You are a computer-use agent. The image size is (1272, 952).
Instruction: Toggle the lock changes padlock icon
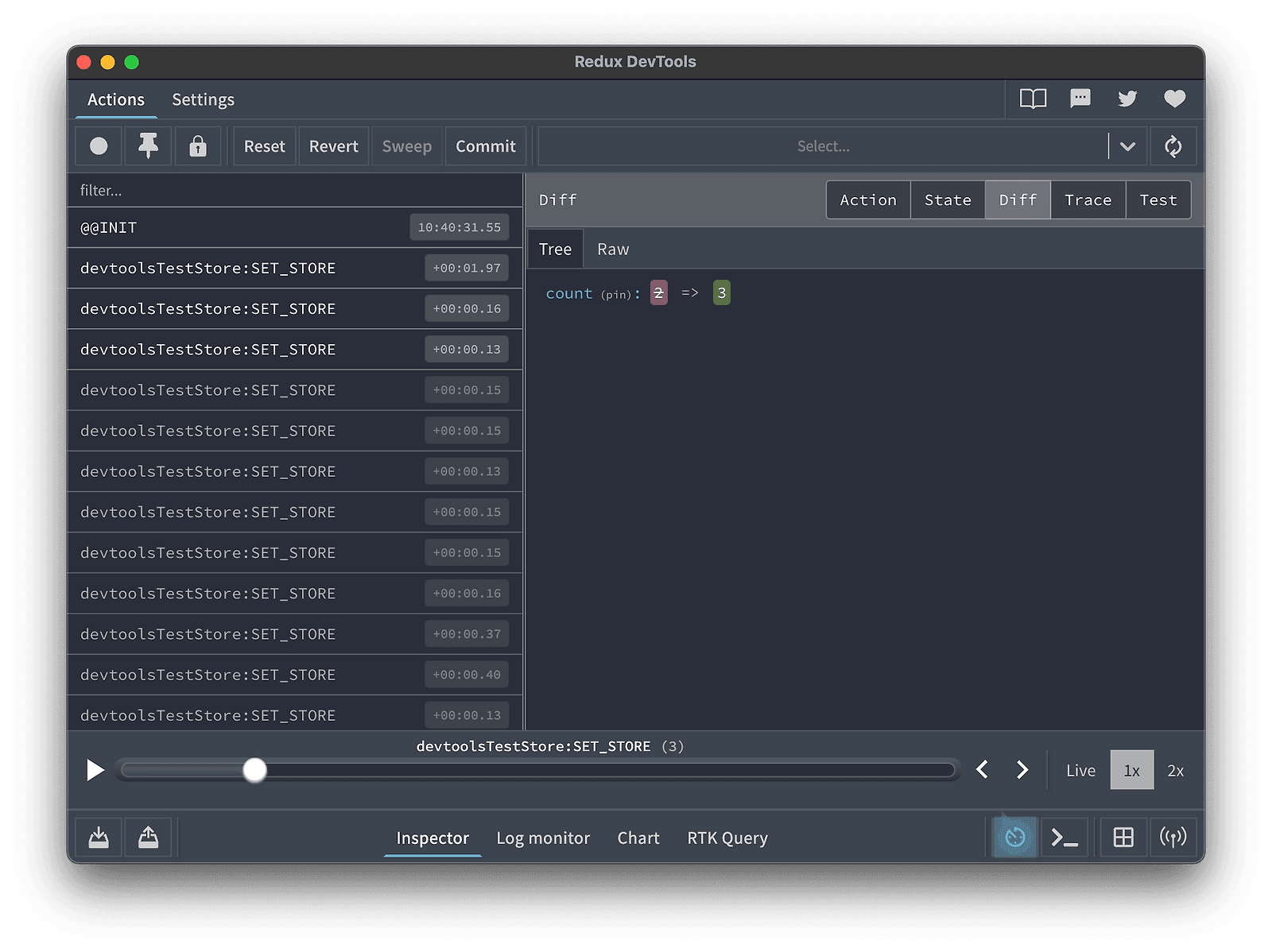click(x=198, y=146)
